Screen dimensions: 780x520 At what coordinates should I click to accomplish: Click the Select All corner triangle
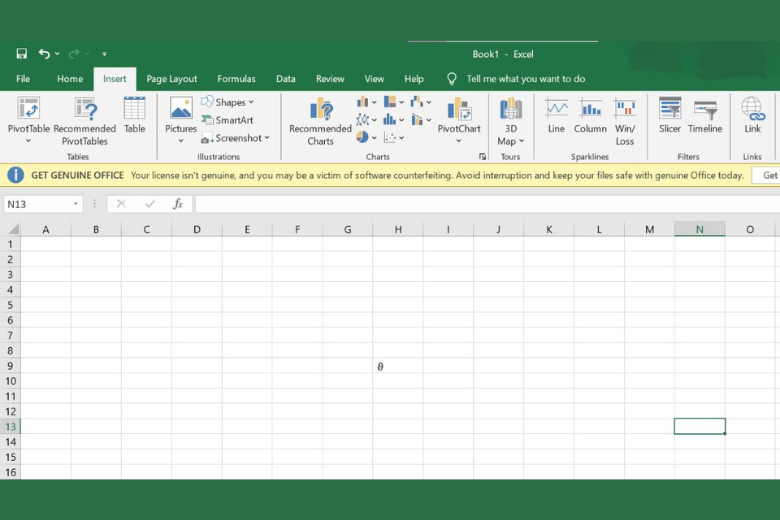pos(13,229)
